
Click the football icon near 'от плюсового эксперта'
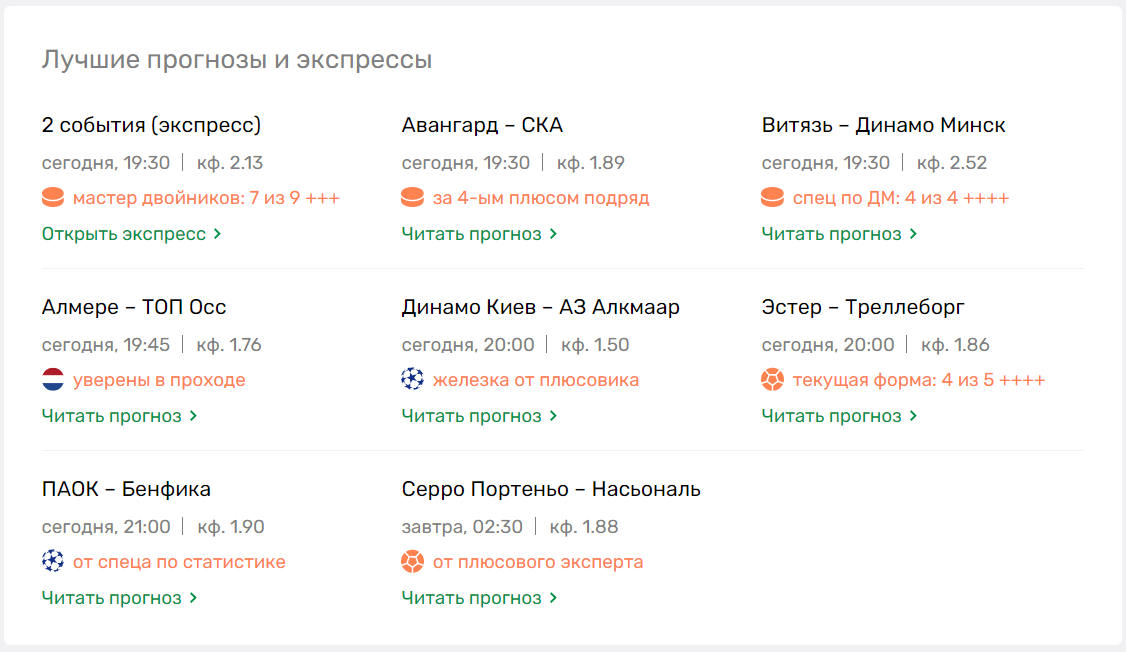[x=412, y=561]
